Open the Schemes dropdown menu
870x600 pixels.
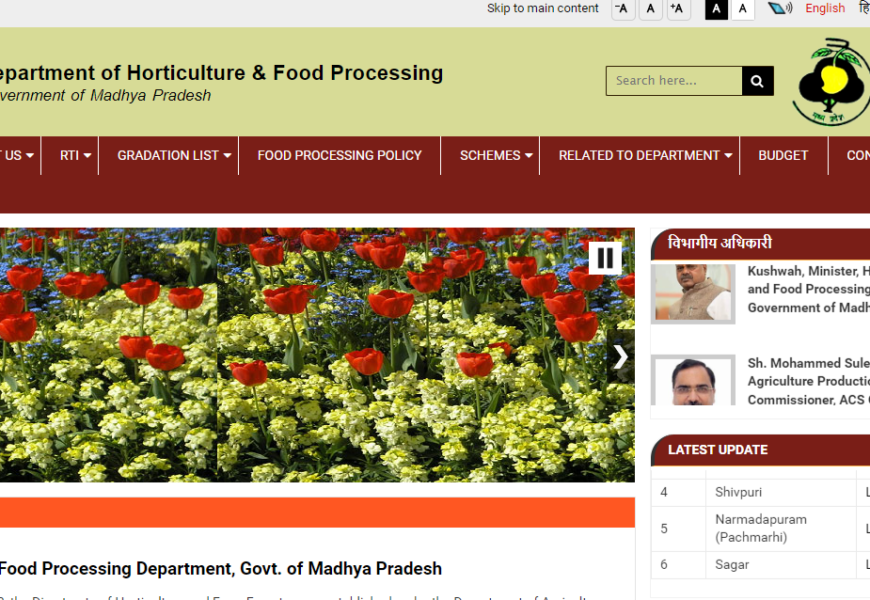coord(496,155)
